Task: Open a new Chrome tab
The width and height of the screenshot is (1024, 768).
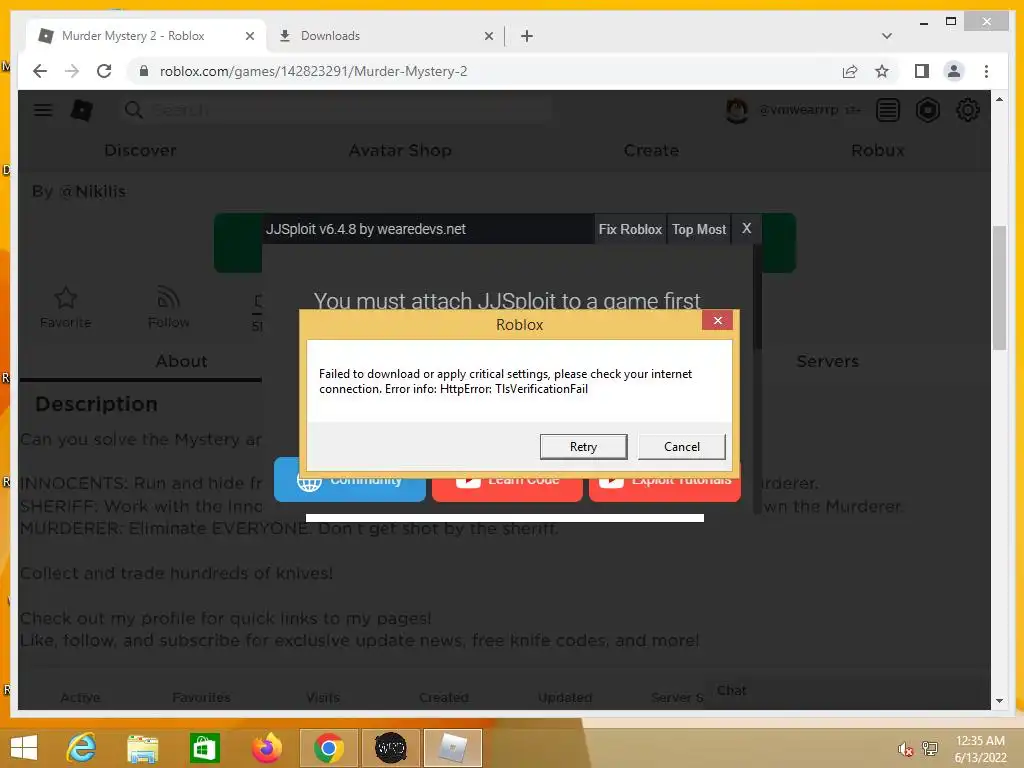Action: point(527,36)
